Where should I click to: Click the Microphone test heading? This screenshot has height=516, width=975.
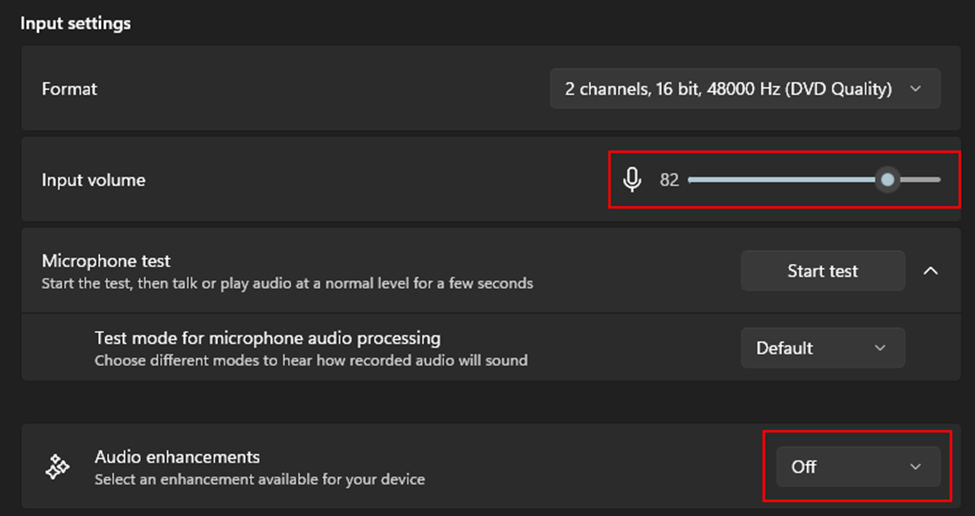[x=106, y=261]
